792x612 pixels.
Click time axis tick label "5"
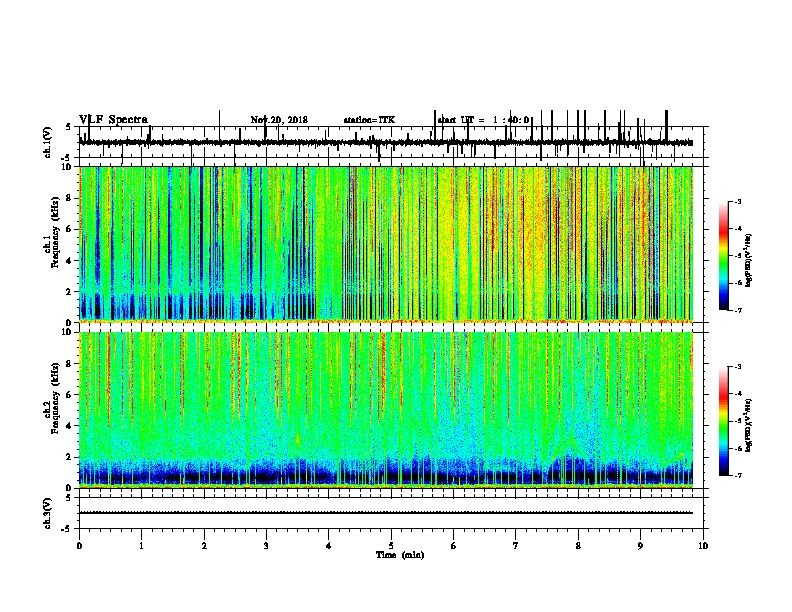tap(391, 546)
